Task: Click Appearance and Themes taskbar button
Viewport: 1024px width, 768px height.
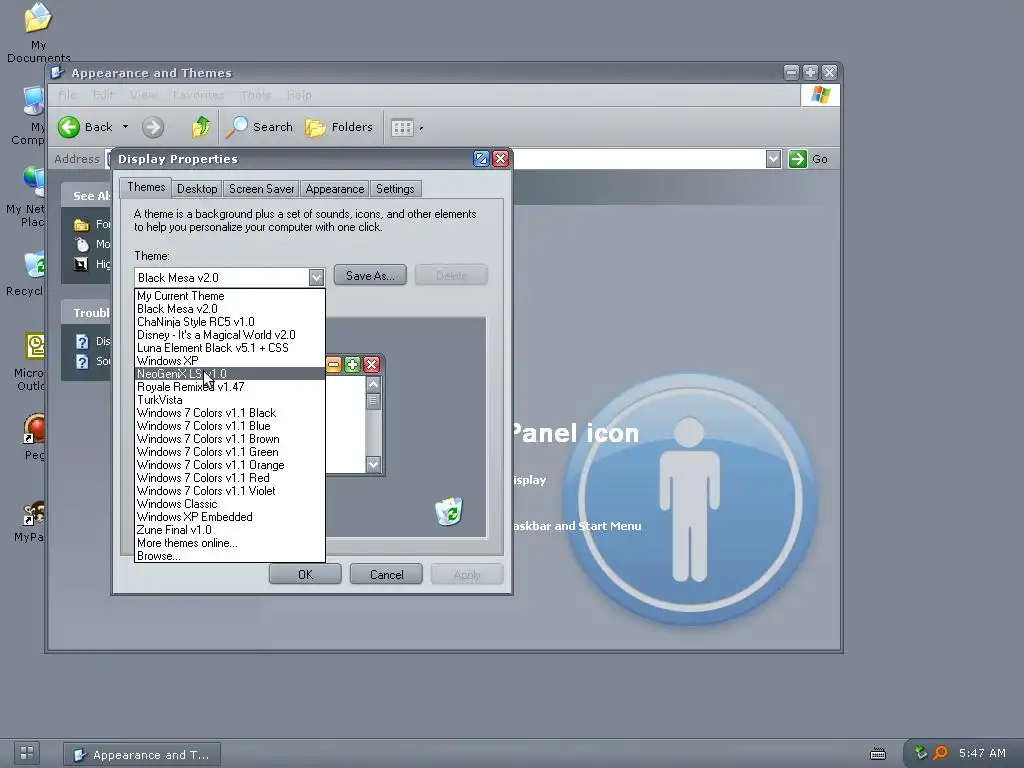Action: pyautogui.click(x=142, y=755)
